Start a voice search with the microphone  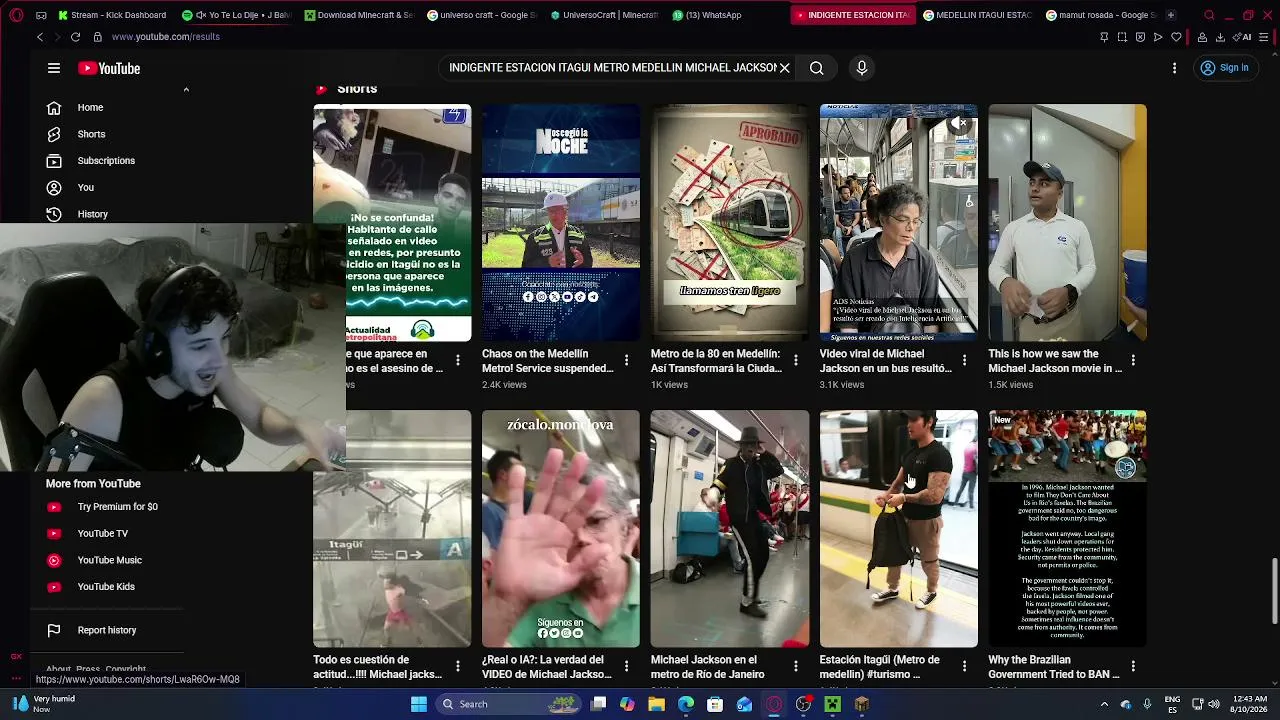pyautogui.click(x=862, y=68)
